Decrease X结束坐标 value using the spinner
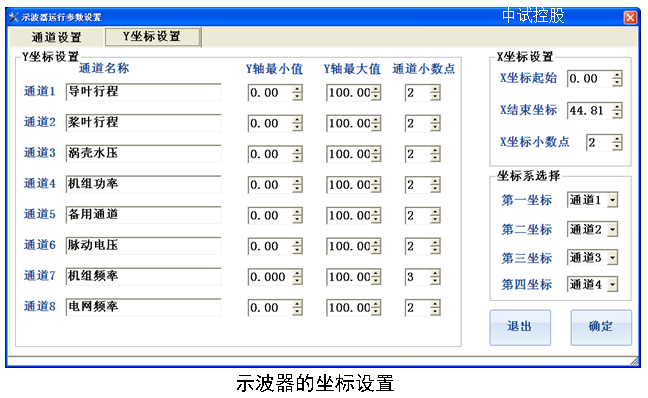This screenshot has width=648, height=398. [617, 114]
